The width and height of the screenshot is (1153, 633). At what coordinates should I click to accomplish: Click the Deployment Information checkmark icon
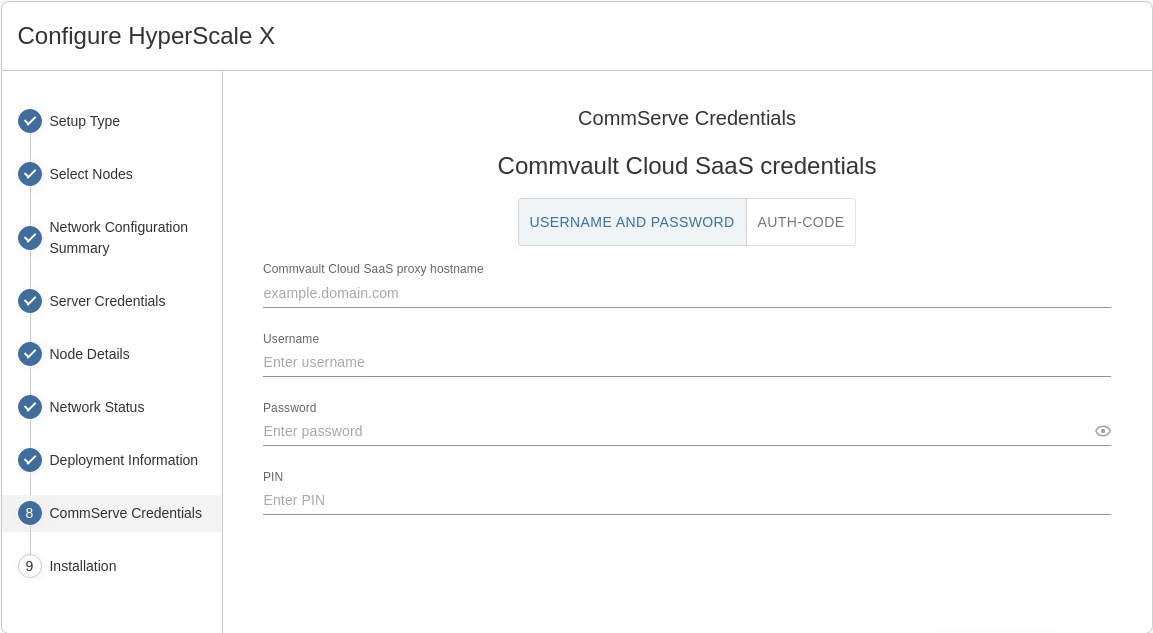(x=30, y=460)
